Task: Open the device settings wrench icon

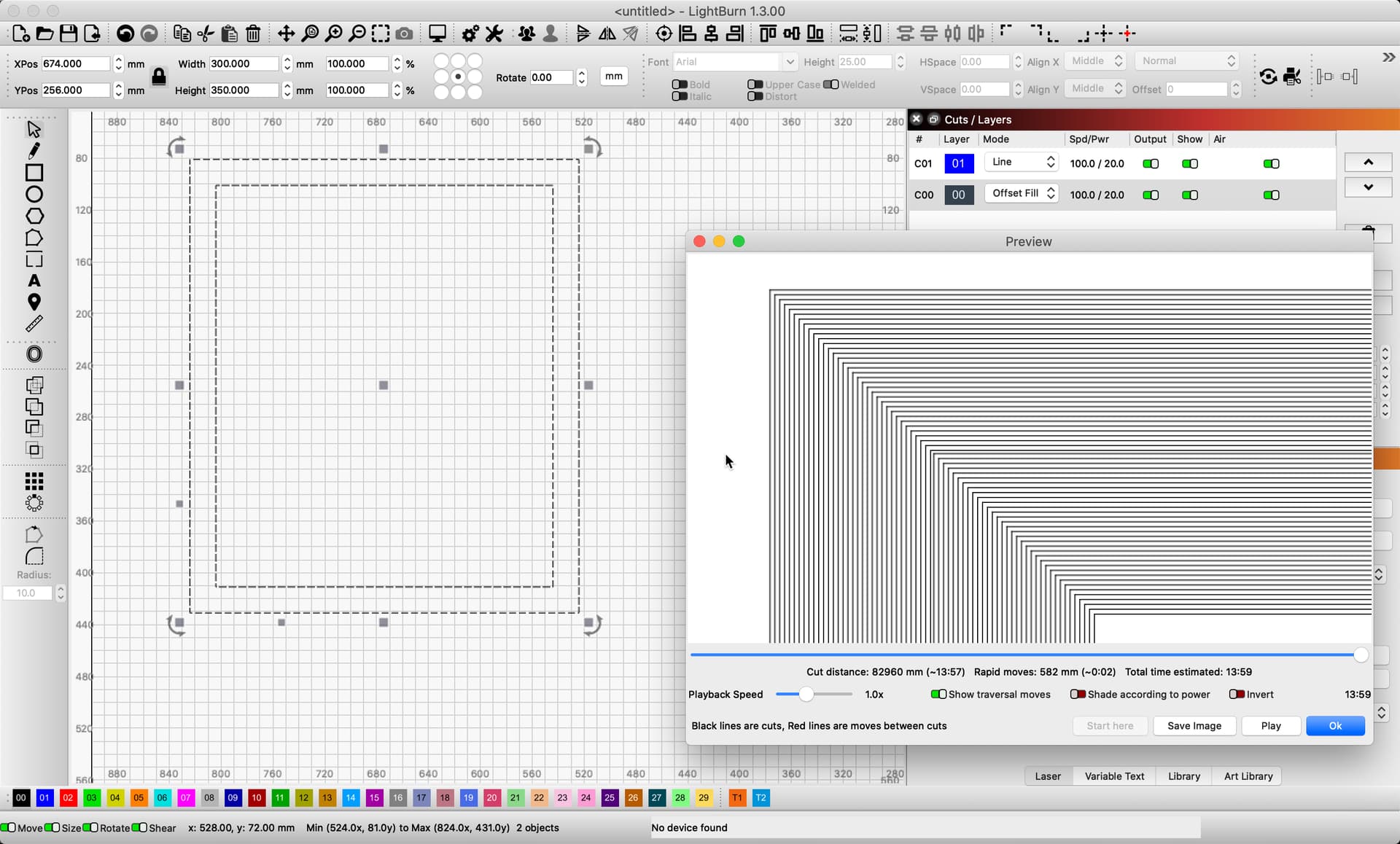Action: click(494, 34)
